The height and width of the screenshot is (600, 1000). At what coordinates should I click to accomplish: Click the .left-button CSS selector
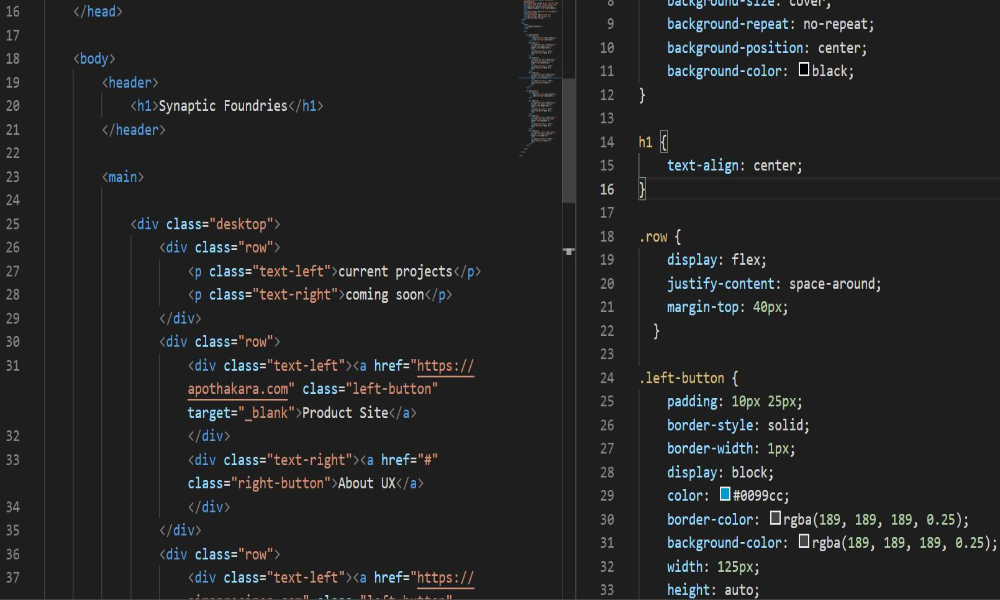[x=684, y=378]
